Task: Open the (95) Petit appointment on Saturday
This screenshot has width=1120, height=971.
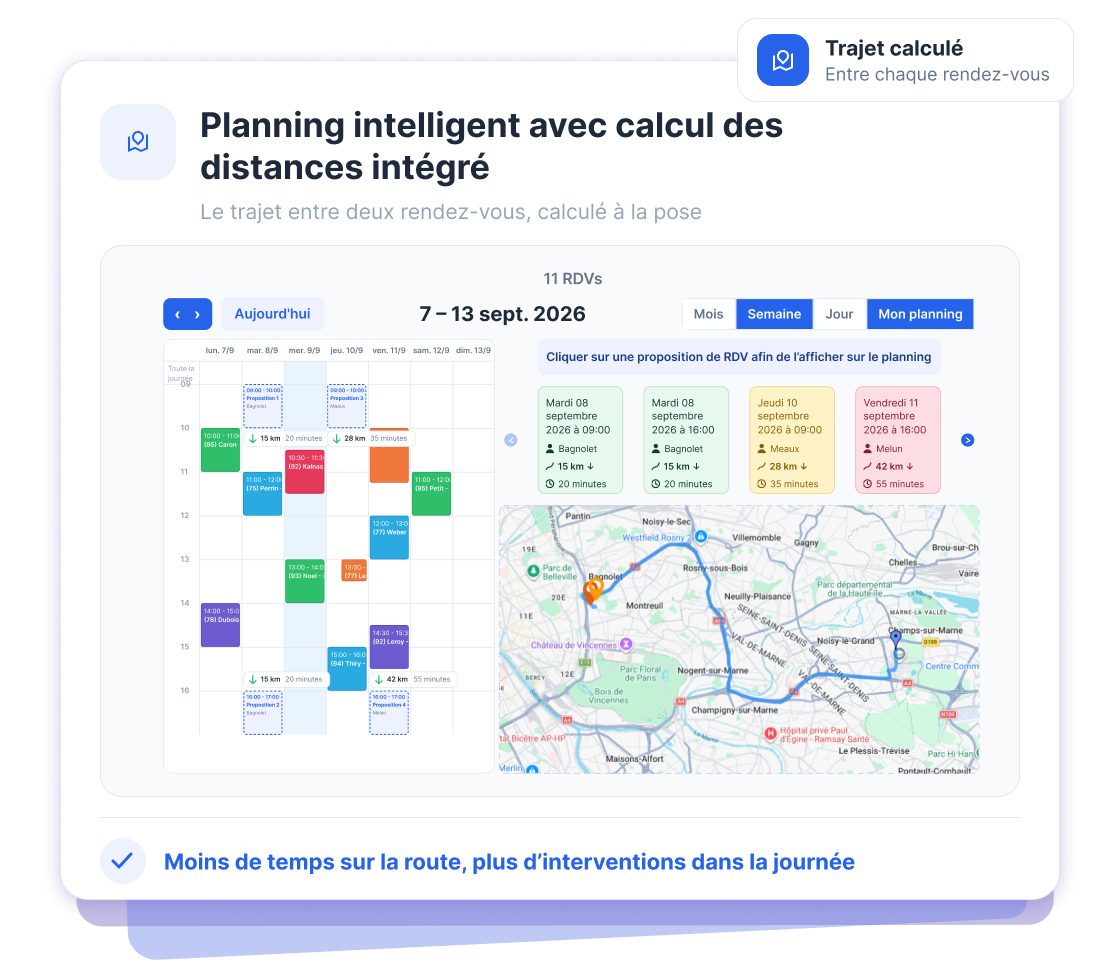Action: point(431,494)
